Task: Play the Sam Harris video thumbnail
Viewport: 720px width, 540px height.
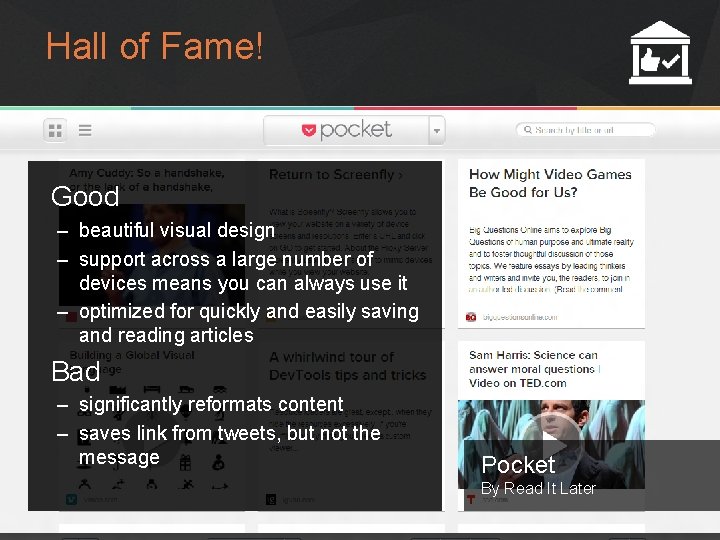Action: click(551, 444)
